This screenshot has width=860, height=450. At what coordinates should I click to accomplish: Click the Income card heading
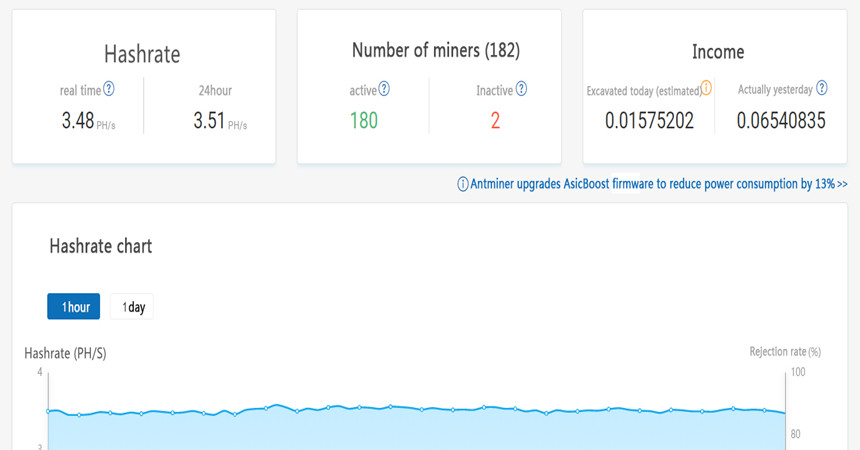click(717, 52)
